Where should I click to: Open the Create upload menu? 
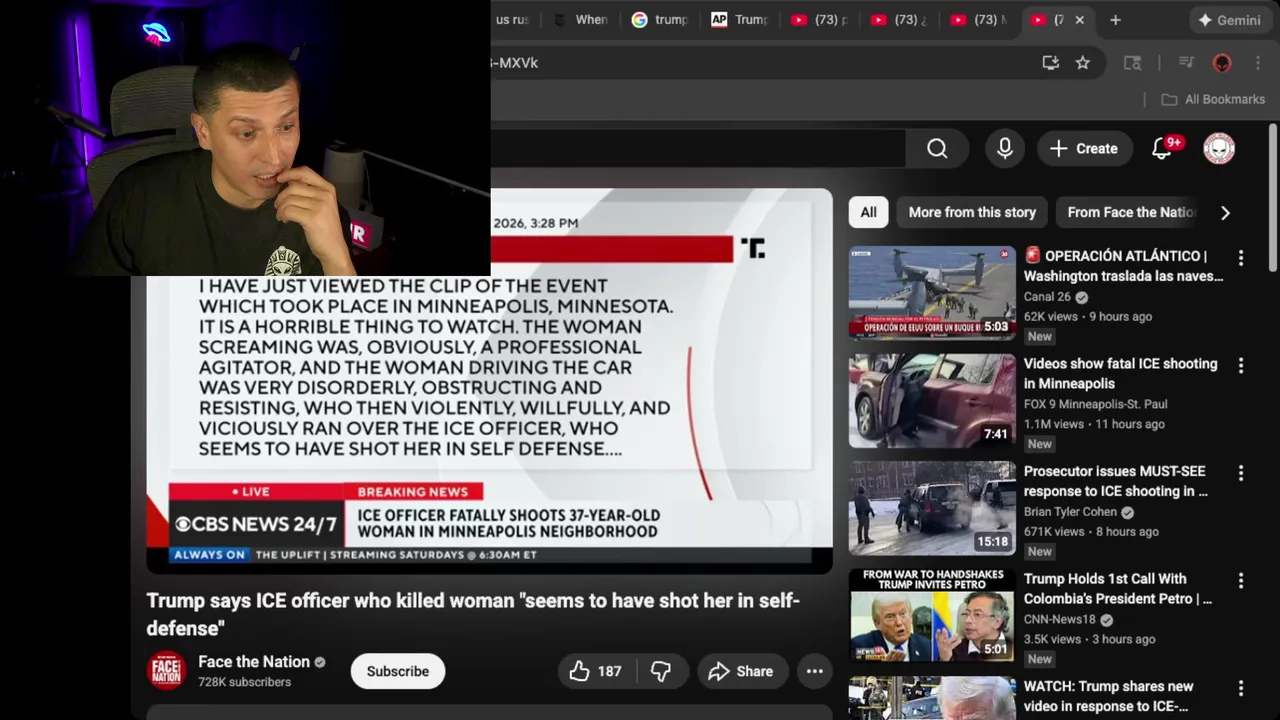pyautogui.click(x=1084, y=148)
